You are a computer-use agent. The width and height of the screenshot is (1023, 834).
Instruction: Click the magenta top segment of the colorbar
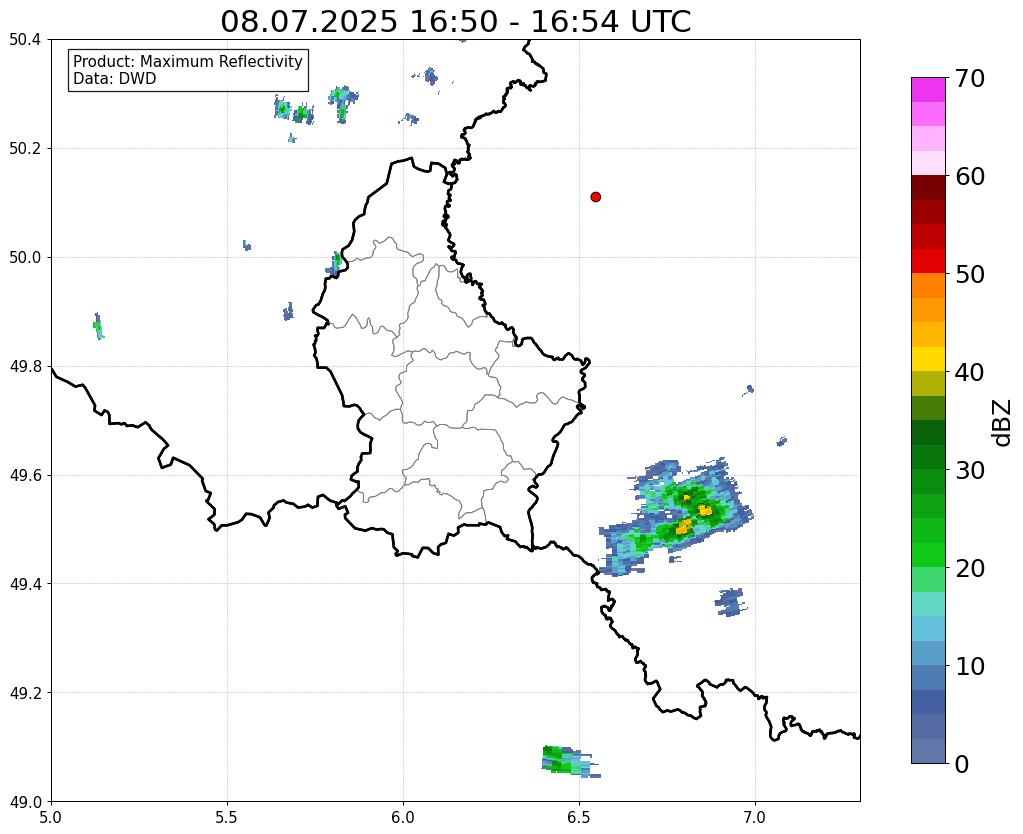pos(928,90)
